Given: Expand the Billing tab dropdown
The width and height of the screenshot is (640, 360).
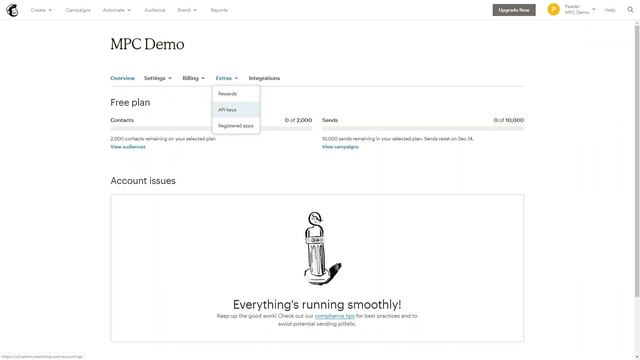Looking at the screenshot, I should point(193,78).
